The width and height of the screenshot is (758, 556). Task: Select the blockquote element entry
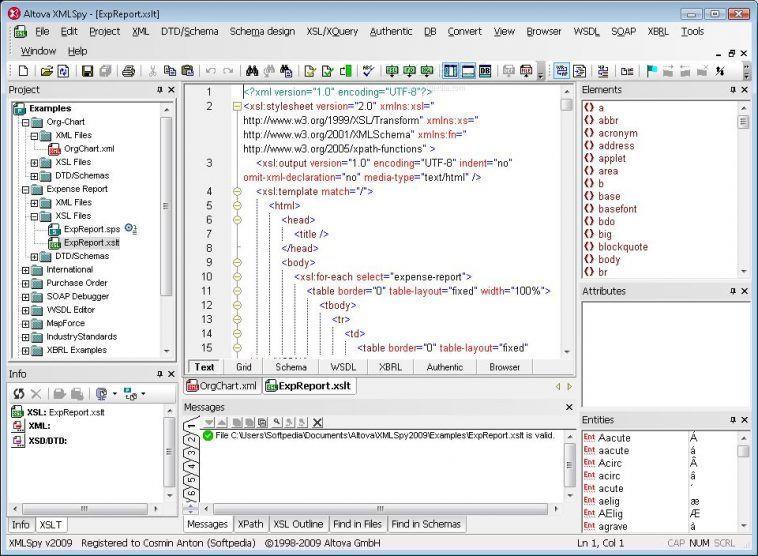click(x=623, y=247)
